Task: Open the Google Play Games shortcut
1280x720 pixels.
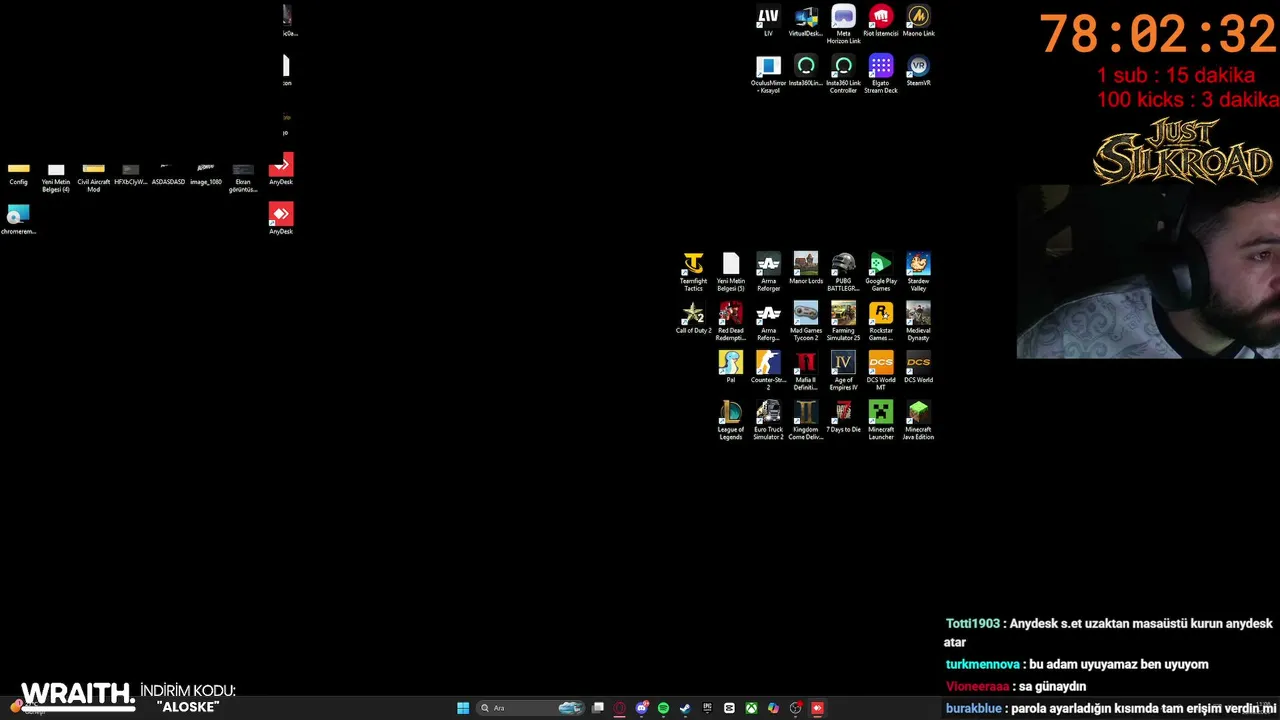Action: (x=881, y=272)
